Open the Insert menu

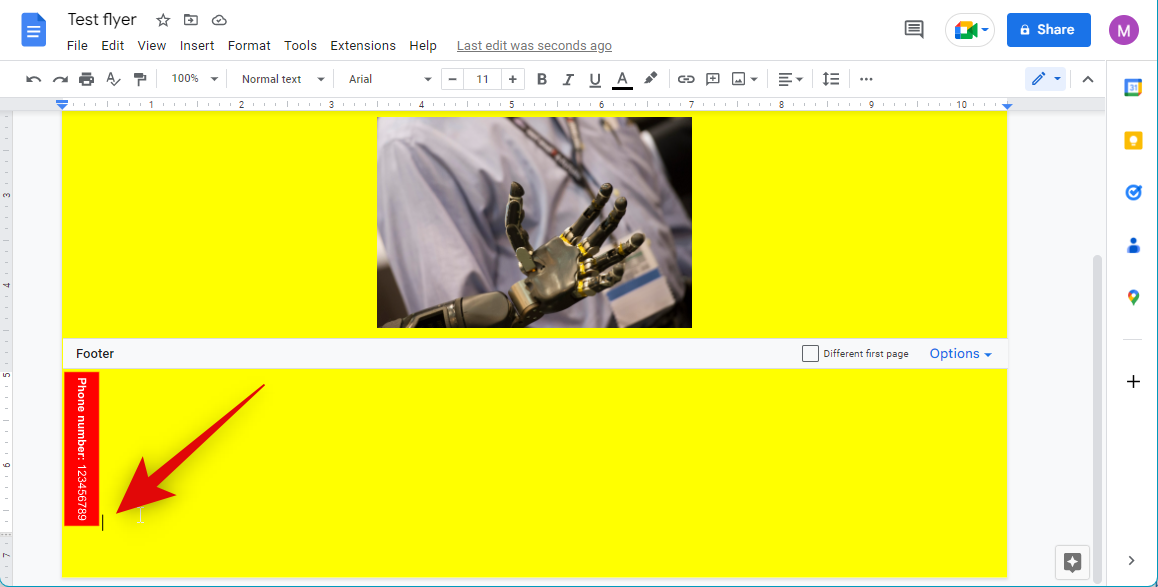pos(197,46)
